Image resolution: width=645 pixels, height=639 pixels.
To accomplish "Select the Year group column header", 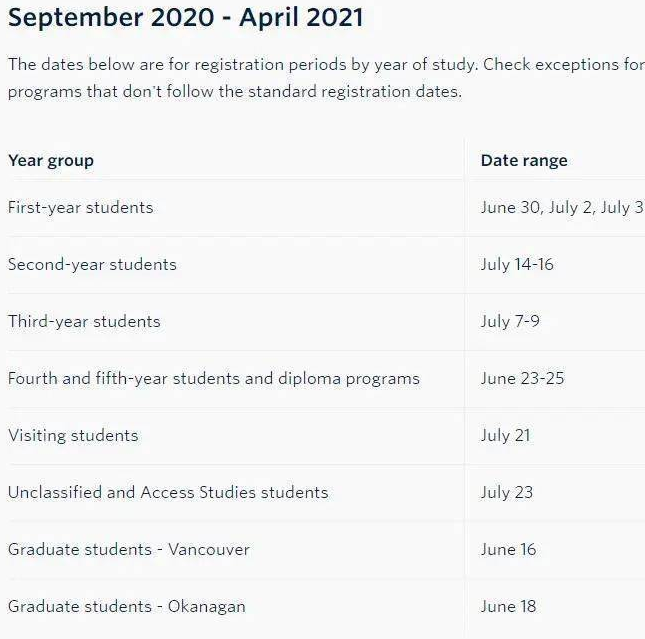I will click(51, 160).
